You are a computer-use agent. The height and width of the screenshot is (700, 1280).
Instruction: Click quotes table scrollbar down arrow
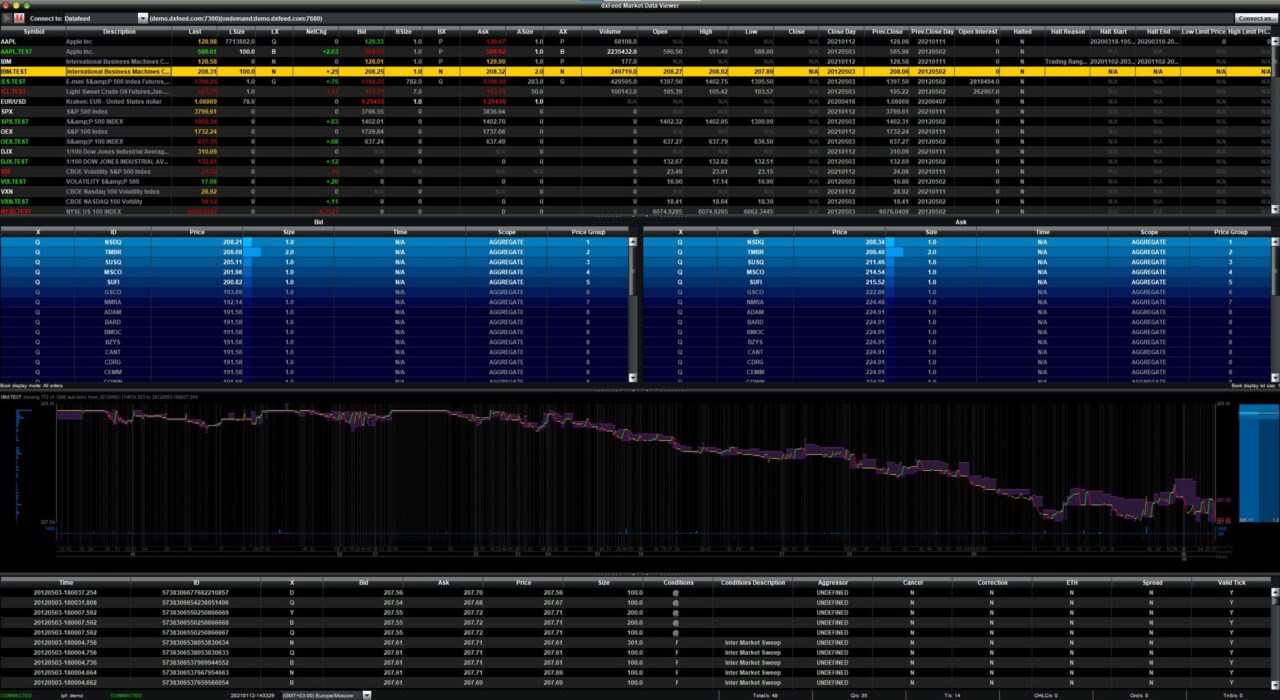point(1274,211)
